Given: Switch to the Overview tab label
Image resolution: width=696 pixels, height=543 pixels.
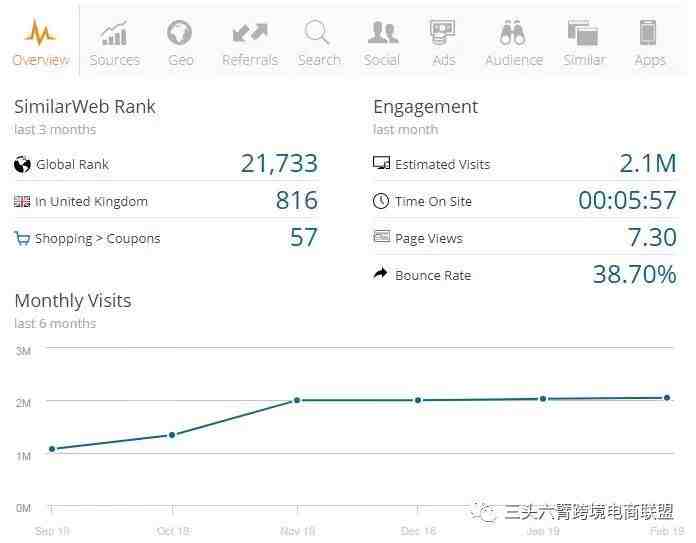Looking at the screenshot, I should [40, 60].
